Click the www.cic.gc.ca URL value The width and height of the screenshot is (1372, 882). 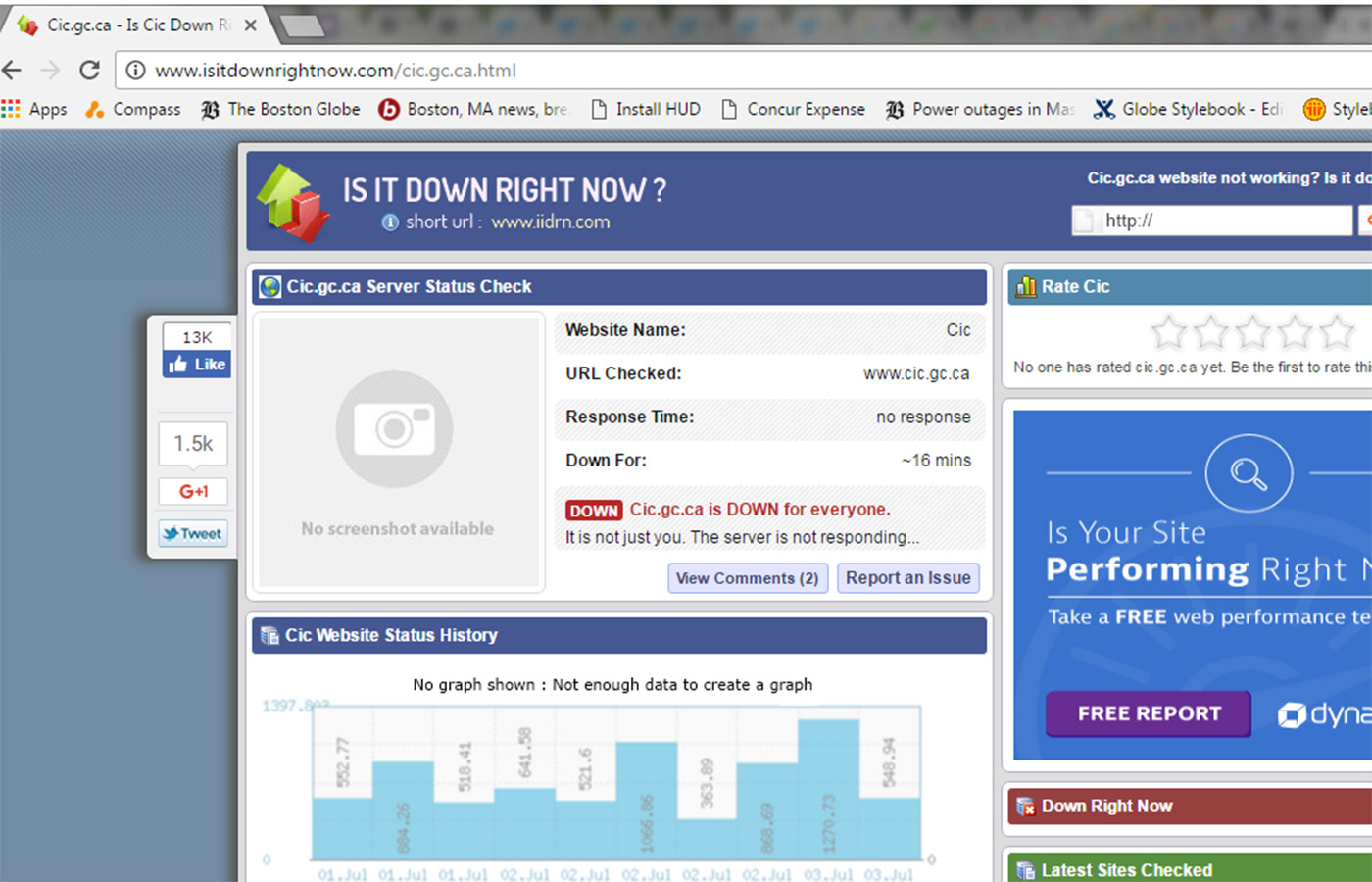tap(916, 373)
